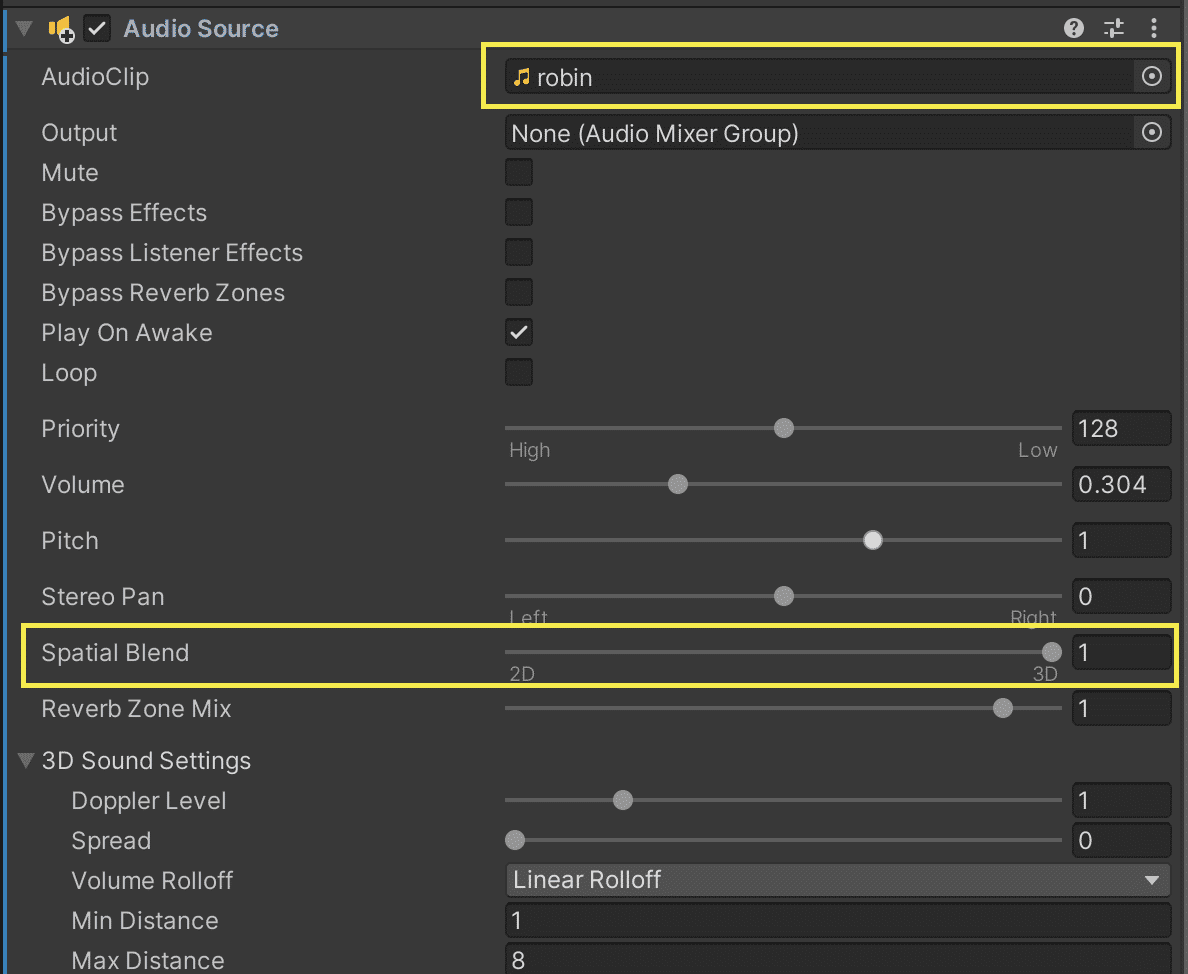Image resolution: width=1188 pixels, height=974 pixels.
Task: Click the AudioClip object picker circle
Action: point(1152,77)
